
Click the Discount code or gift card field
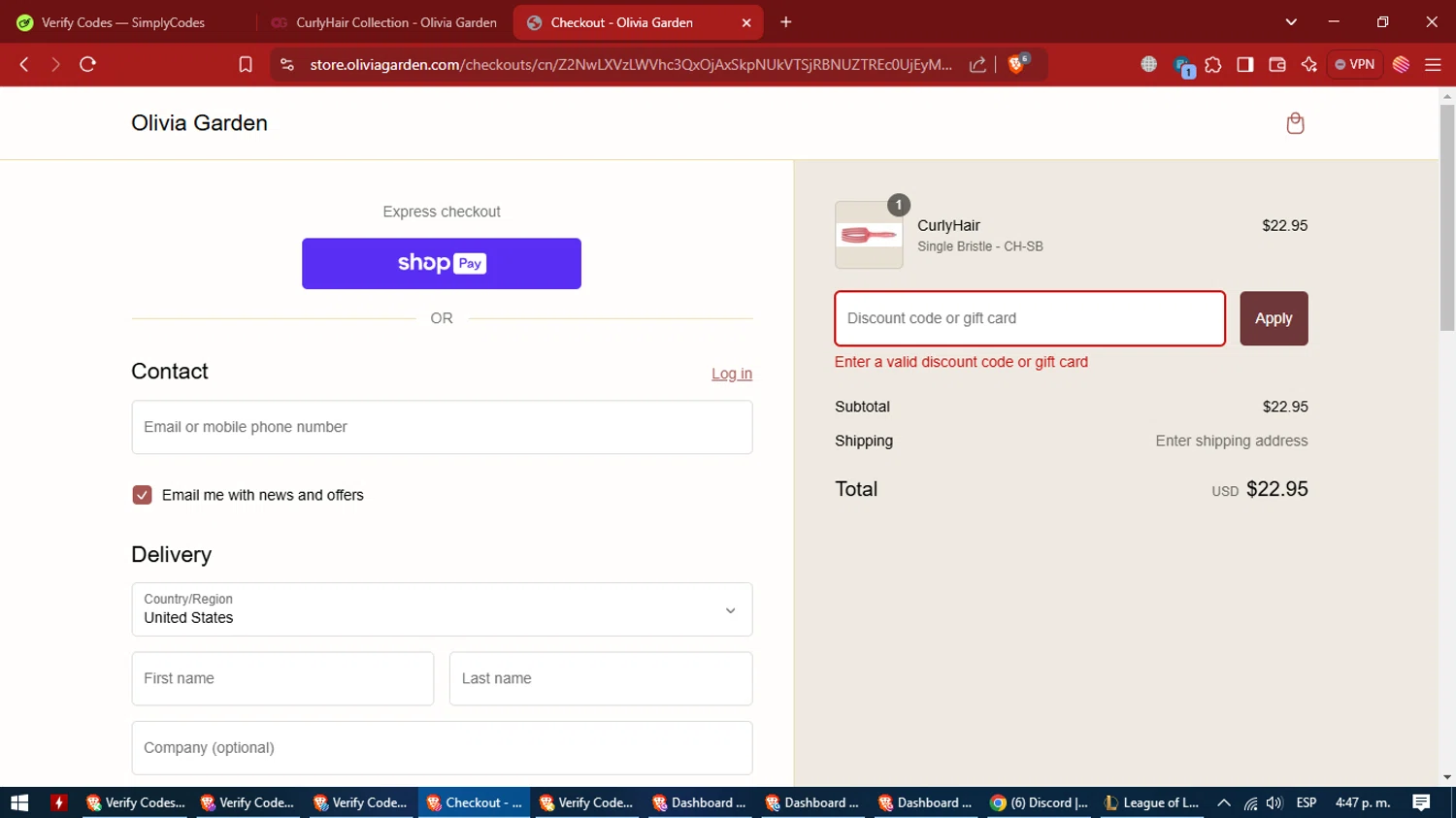coord(1030,318)
